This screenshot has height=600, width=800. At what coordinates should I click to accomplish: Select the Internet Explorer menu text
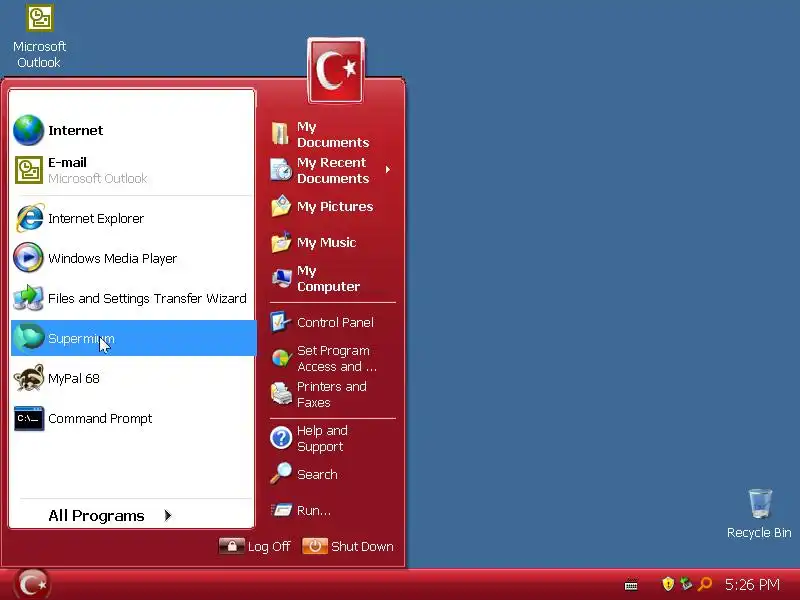(x=96, y=218)
